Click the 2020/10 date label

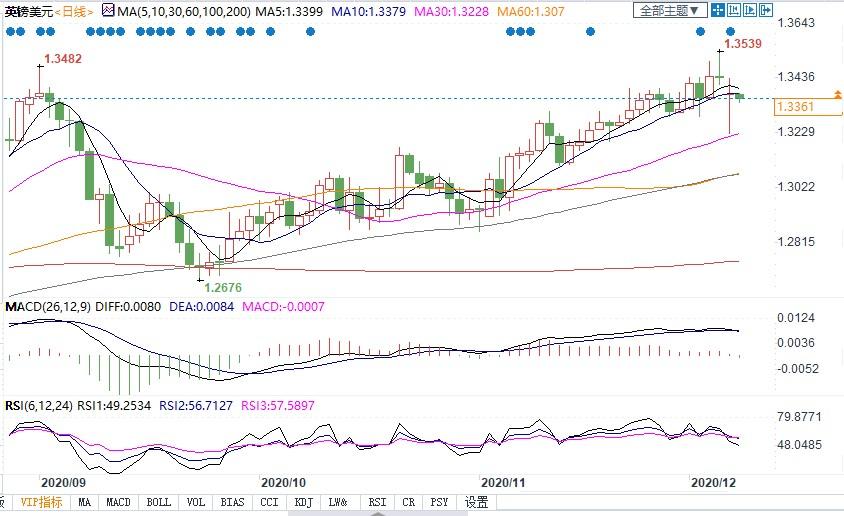coord(283,483)
